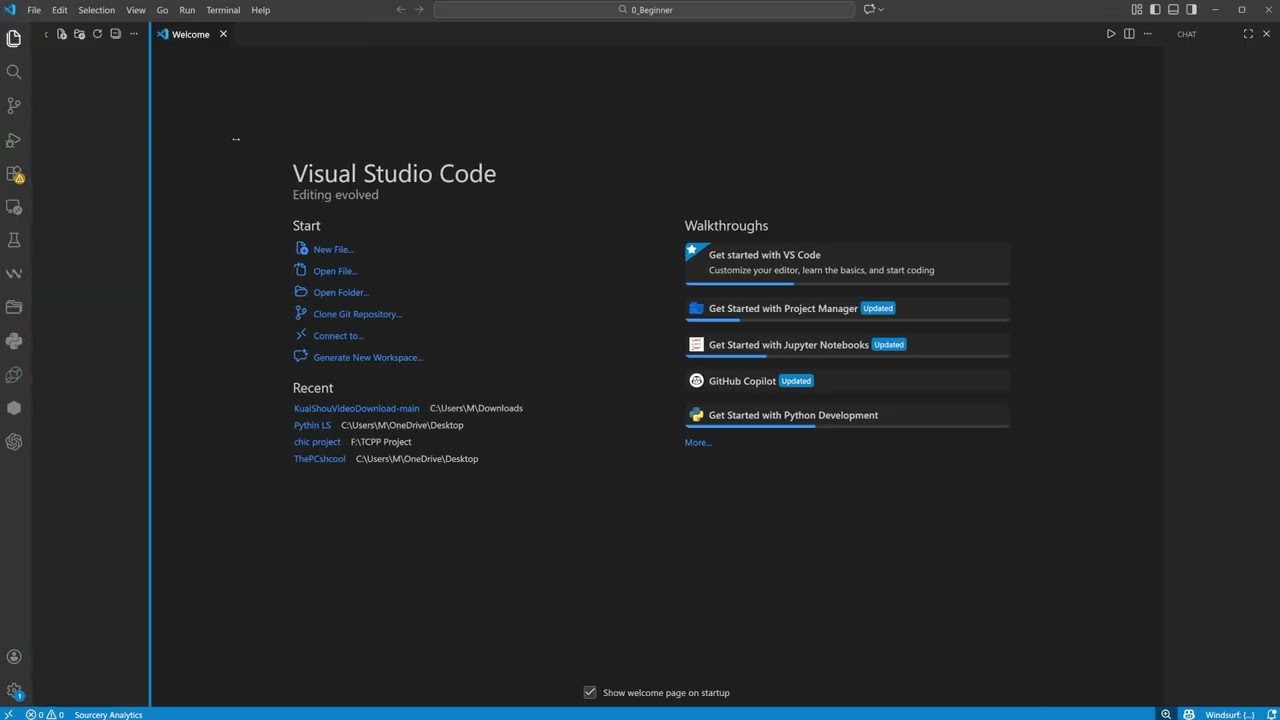1280x720 pixels.
Task: Open recent ThePCshcool folder
Action: 320,459
